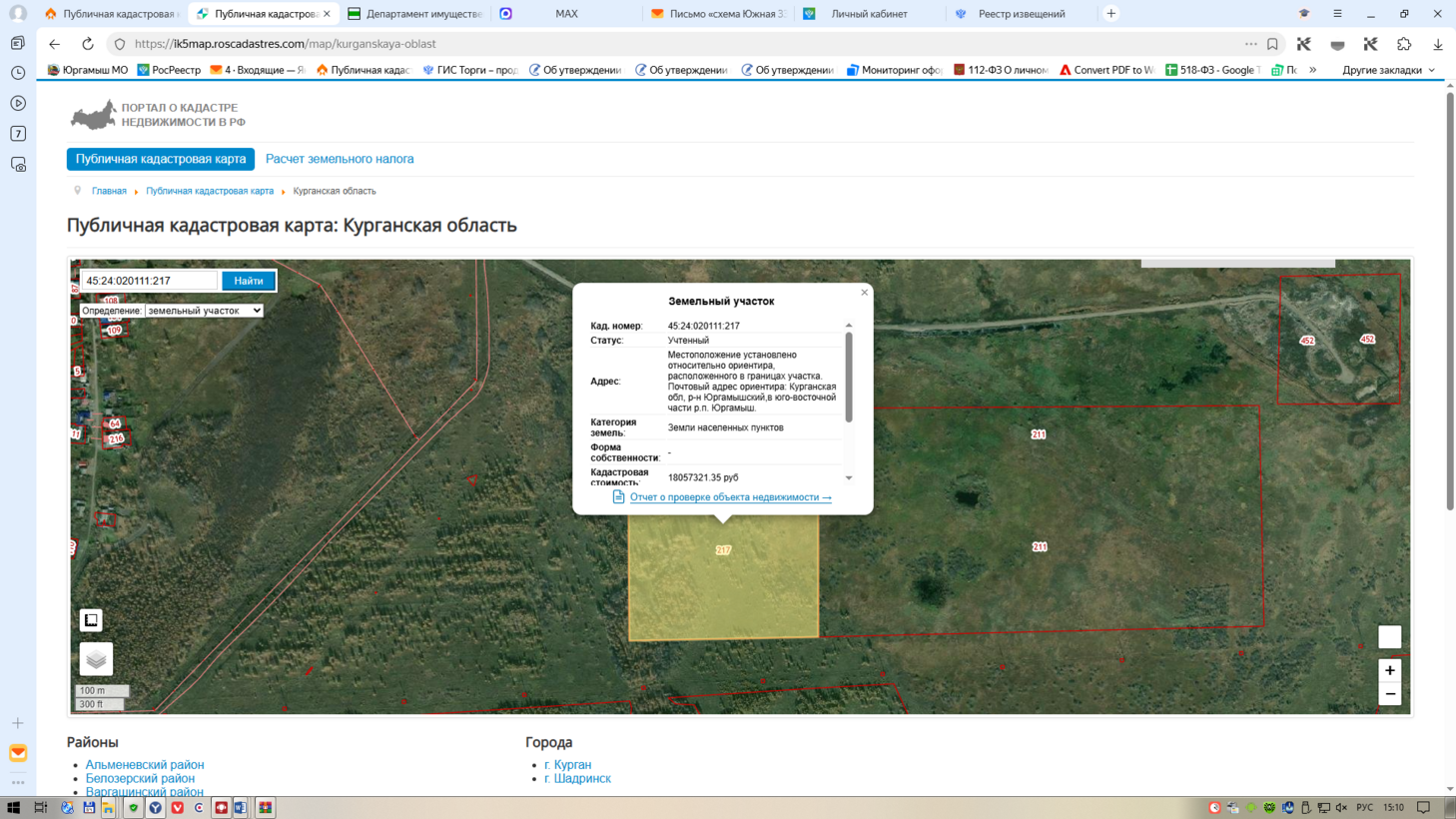Click the highlighted parcel 217 on the map
Viewport: 1456px width, 819px height.
click(723, 579)
